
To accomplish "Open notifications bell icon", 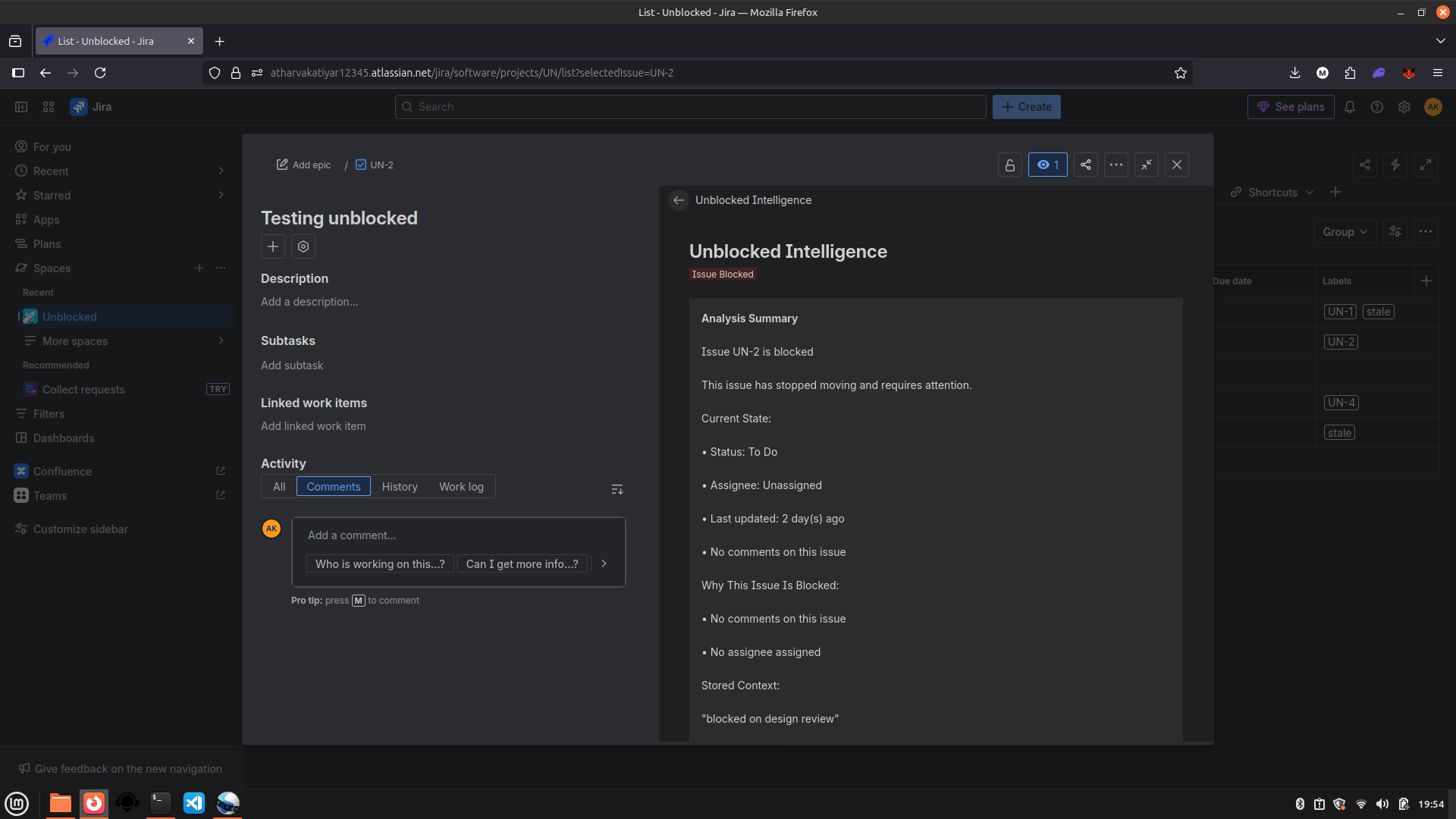I will [x=1350, y=107].
